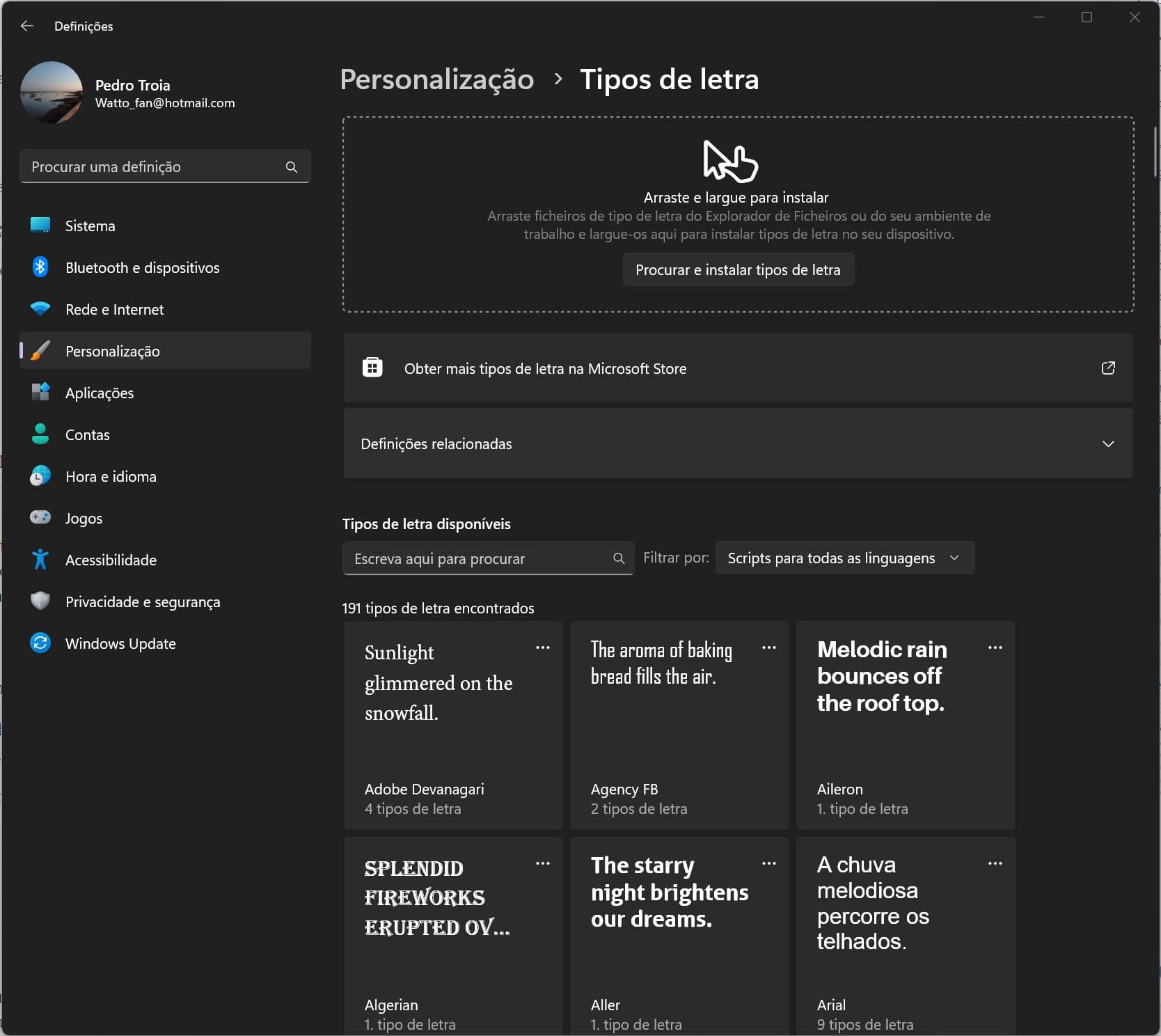Go to Sistema settings
This screenshot has height=1036, width=1161.
[90, 226]
